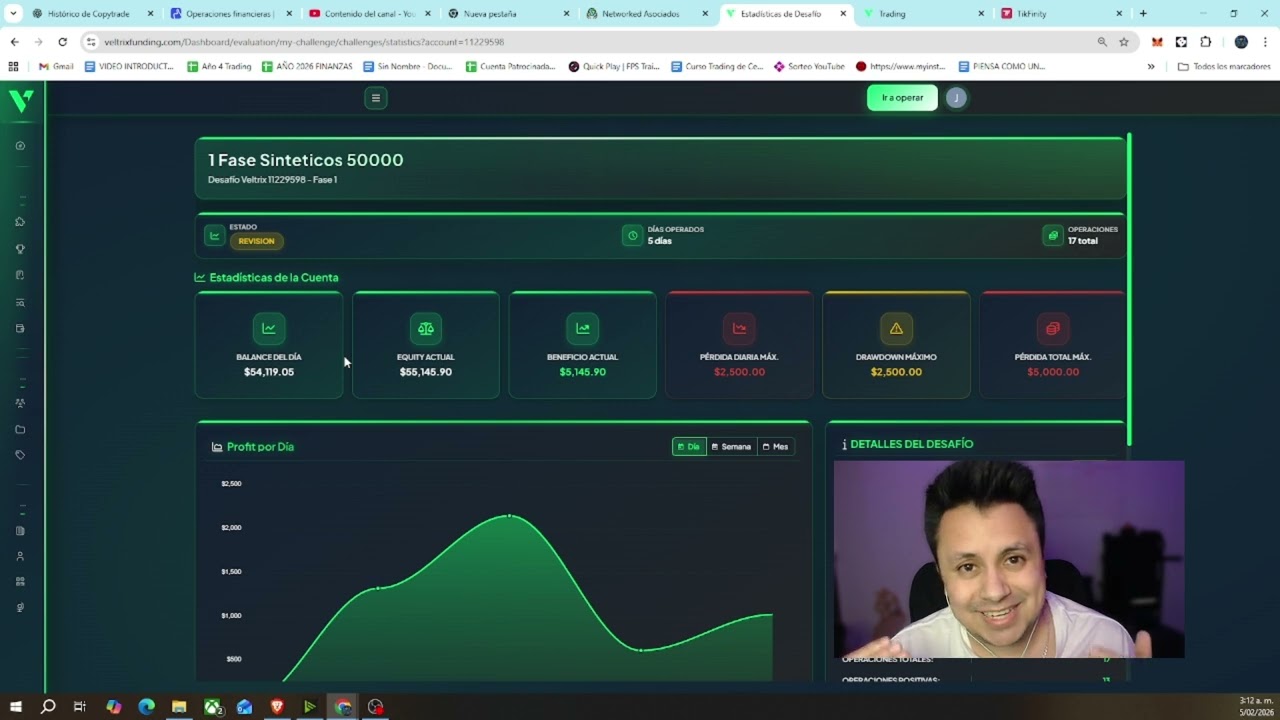
Task: Reload the page with browser refresh button
Action: [62, 42]
